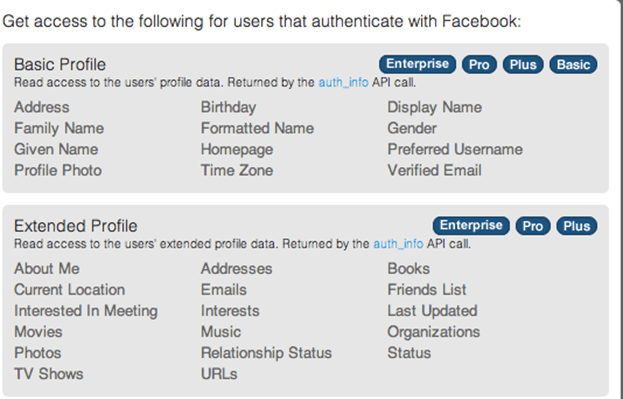Click the Pro badge in Basic Profile
Image resolution: width=623 pixels, height=399 pixels.
tap(479, 64)
